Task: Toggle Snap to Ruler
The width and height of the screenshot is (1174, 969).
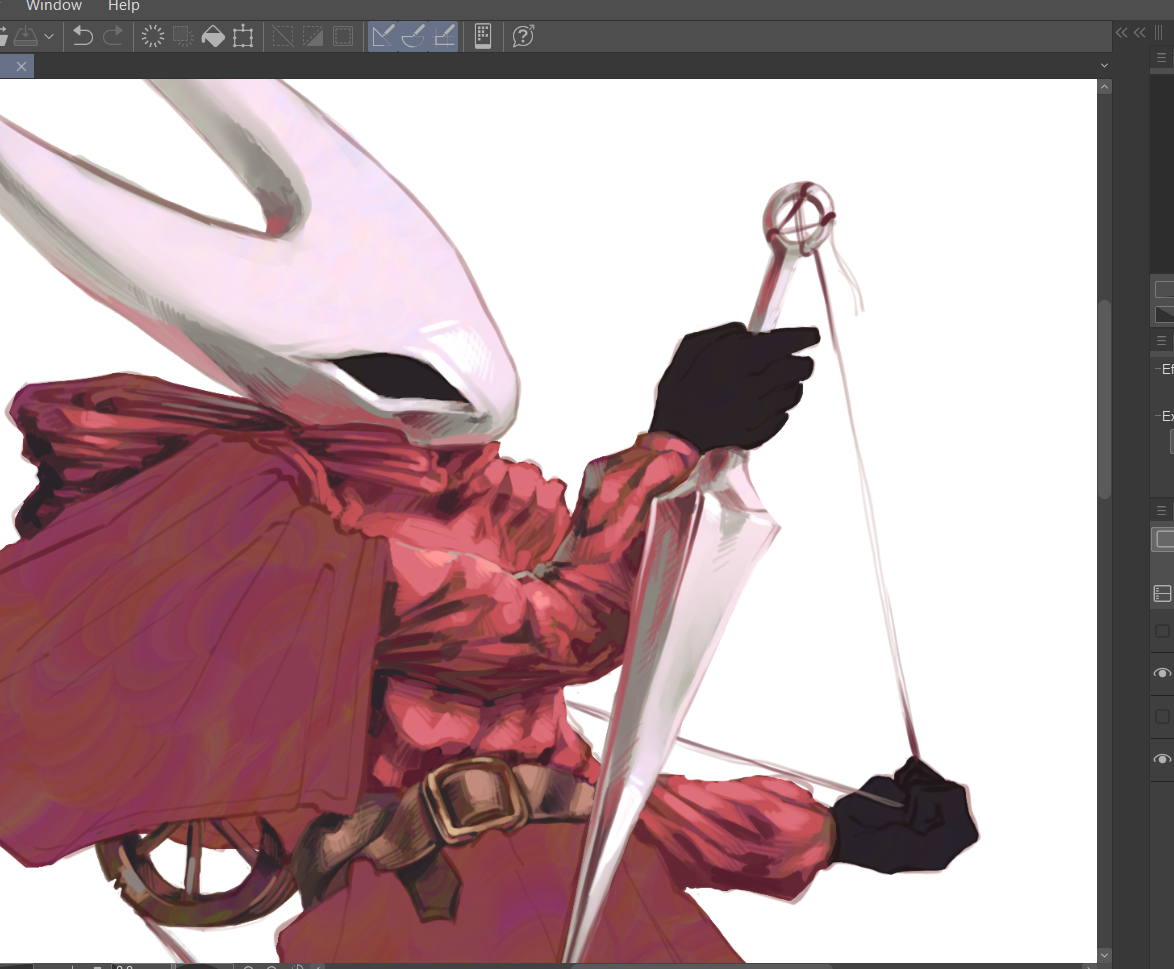Action: 382,37
